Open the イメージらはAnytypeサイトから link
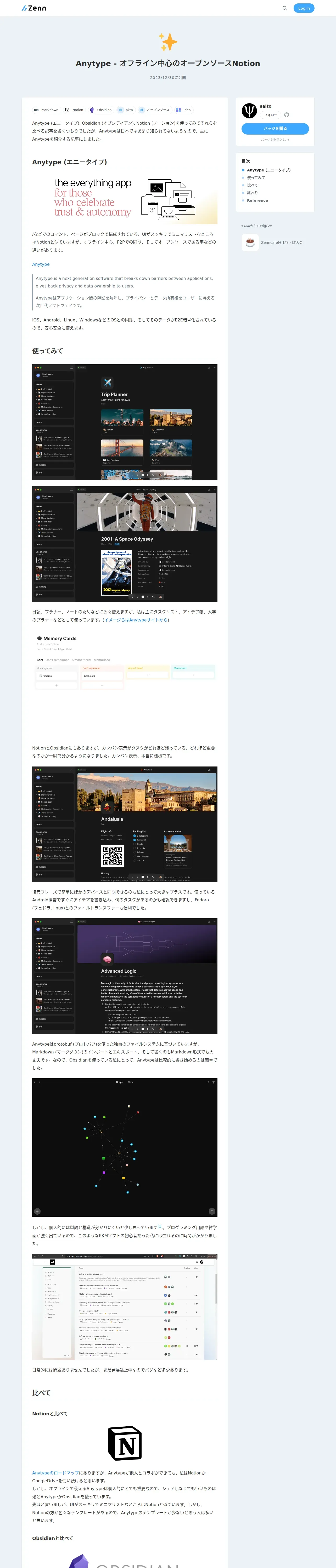The width and height of the screenshot is (336, 1568). pos(136,620)
